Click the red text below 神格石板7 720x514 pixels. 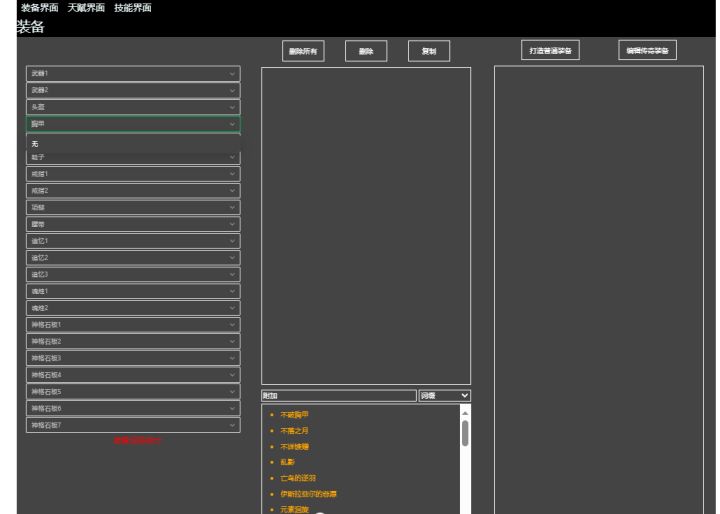pyautogui.click(x=137, y=441)
